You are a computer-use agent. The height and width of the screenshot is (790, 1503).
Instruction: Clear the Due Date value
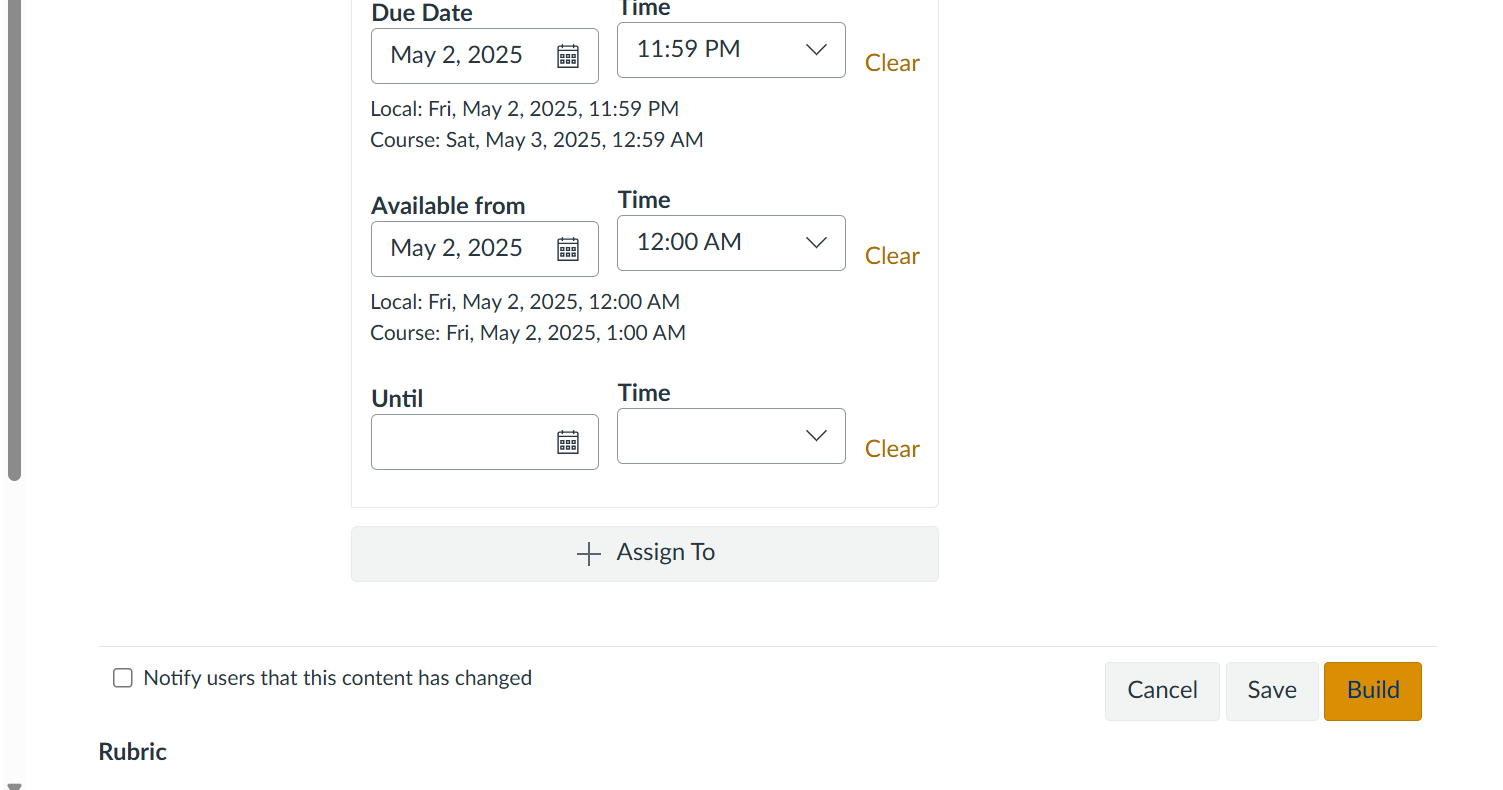(892, 63)
